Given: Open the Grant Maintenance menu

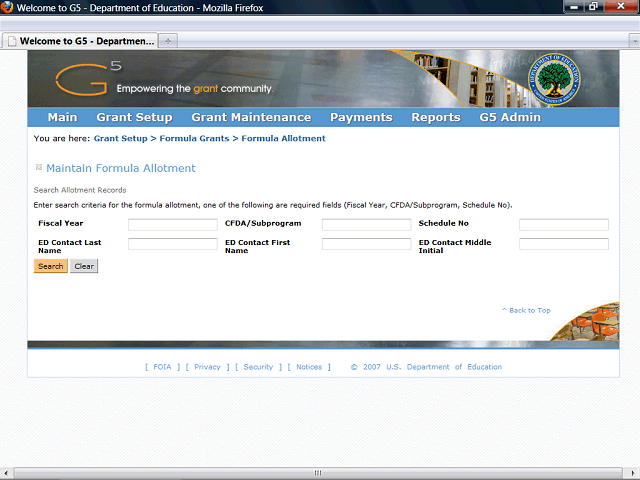Looking at the screenshot, I should tap(251, 117).
